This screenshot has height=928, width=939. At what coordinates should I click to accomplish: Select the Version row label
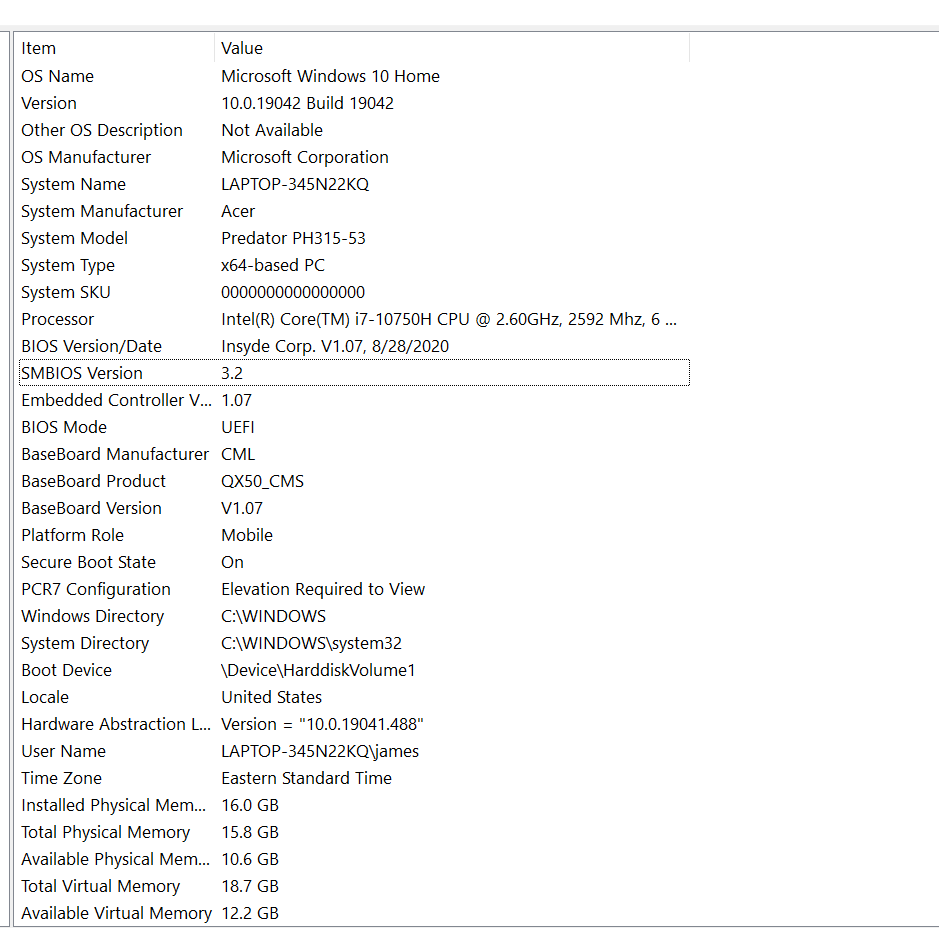coord(49,103)
